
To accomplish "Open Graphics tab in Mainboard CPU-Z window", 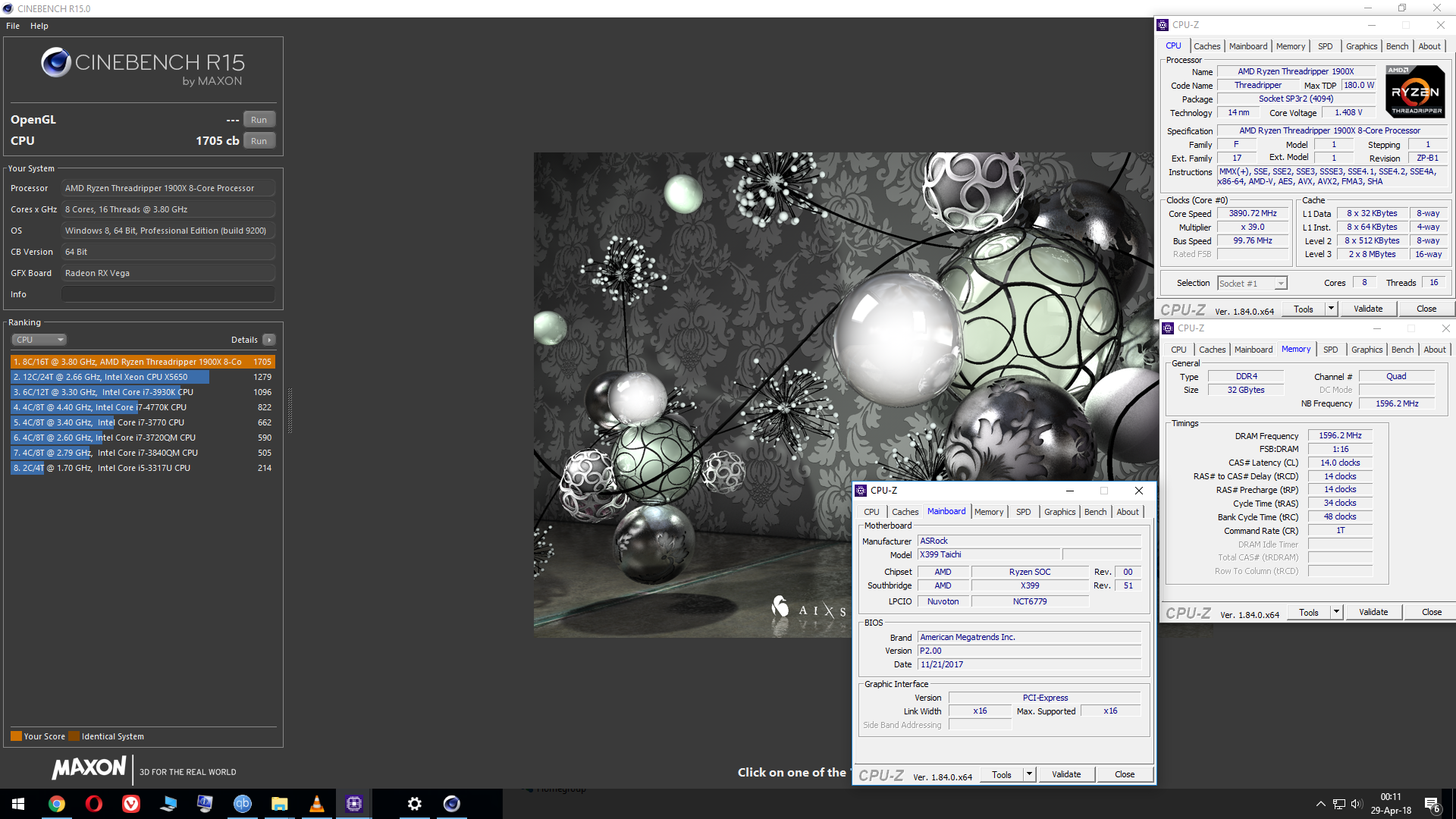I will 1059,512.
